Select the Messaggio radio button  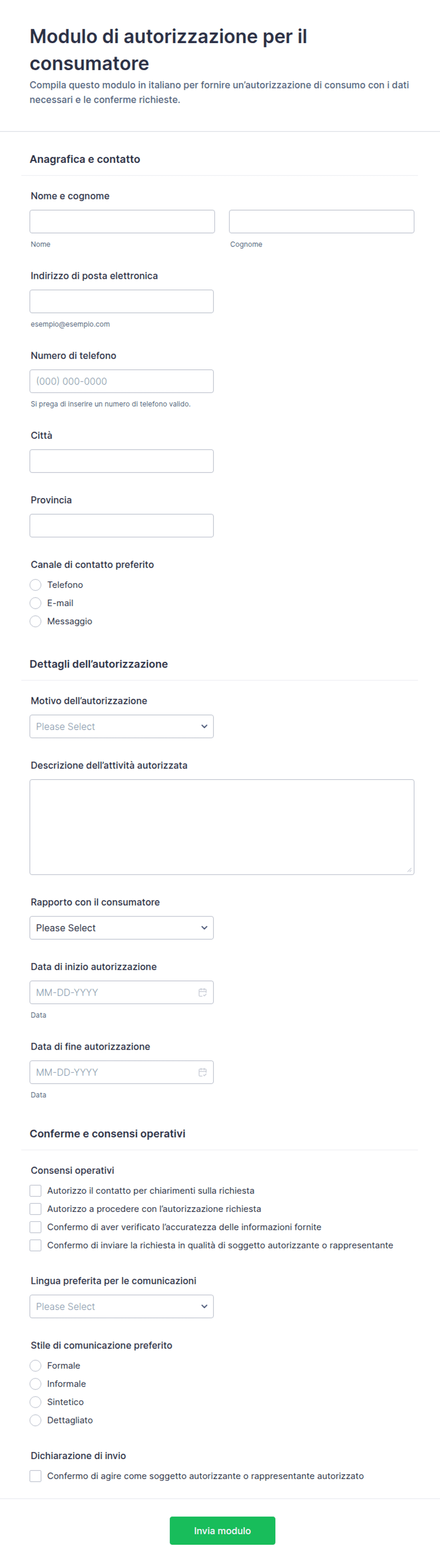35,621
